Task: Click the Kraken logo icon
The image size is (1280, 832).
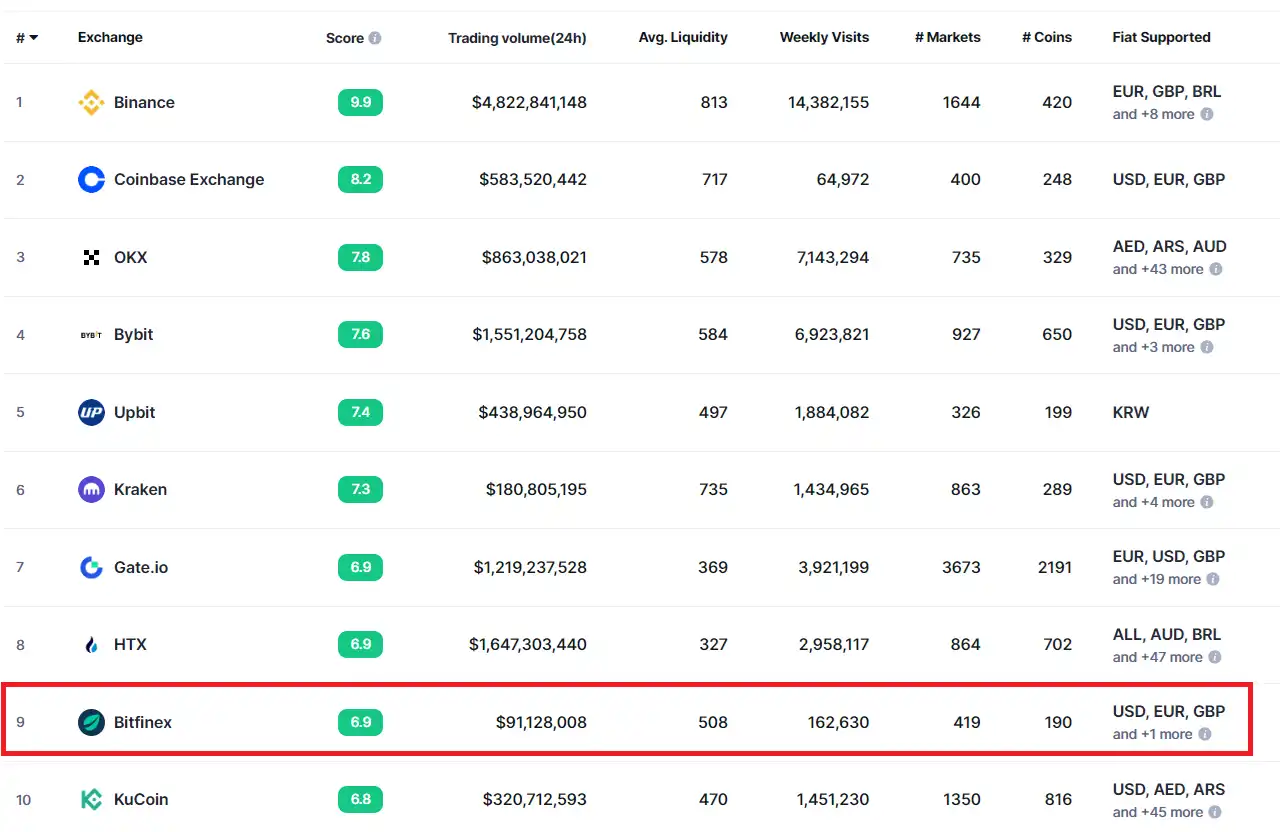Action: point(91,490)
